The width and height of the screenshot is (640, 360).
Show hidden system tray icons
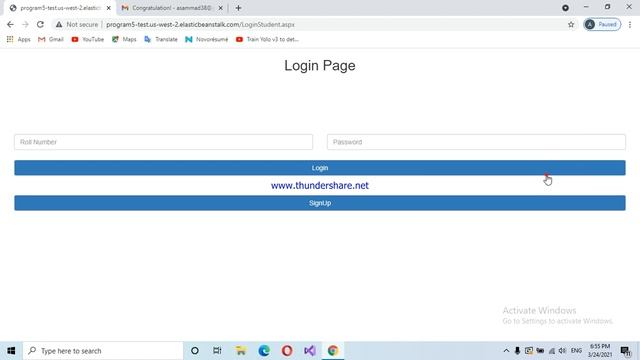(506, 351)
